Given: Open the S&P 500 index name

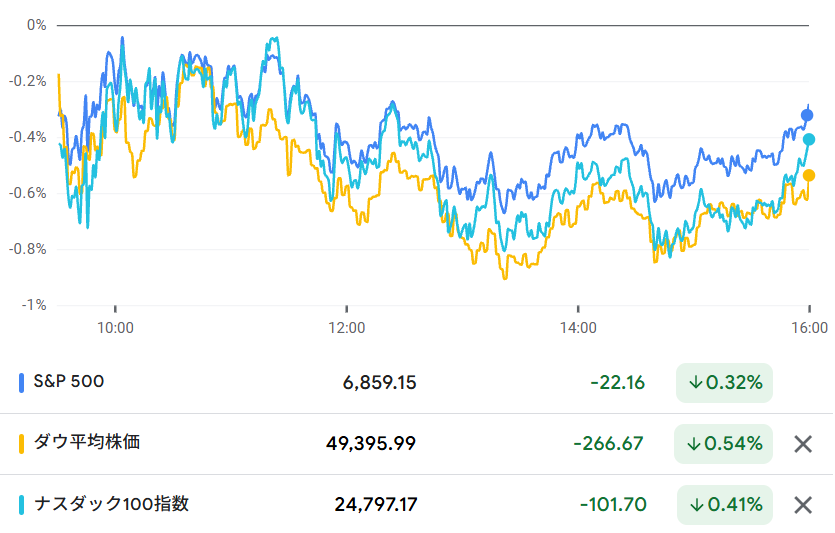Looking at the screenshot, I should pyautogui.click(x=69, y=381).
